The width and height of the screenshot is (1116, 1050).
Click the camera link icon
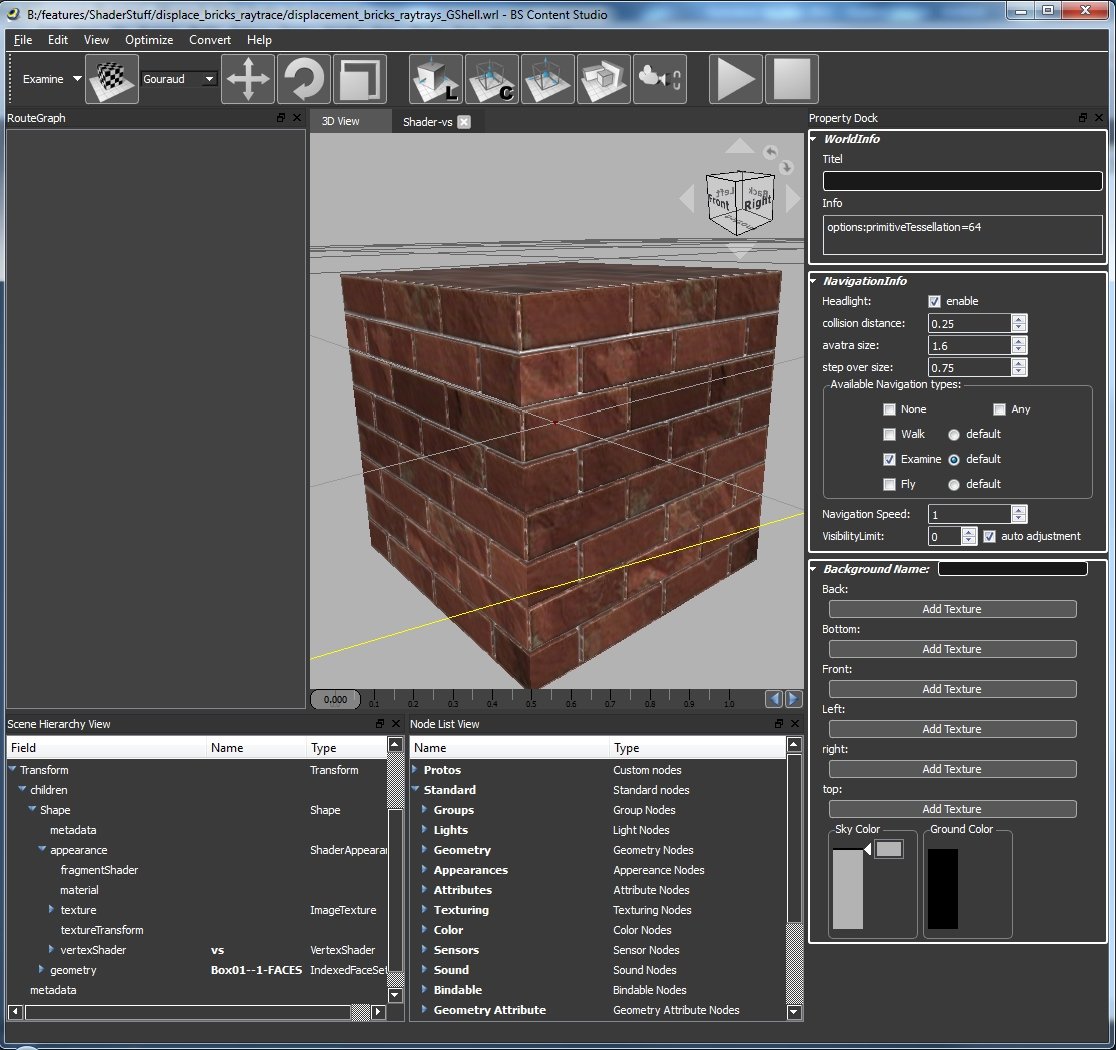tap(659, 79)
